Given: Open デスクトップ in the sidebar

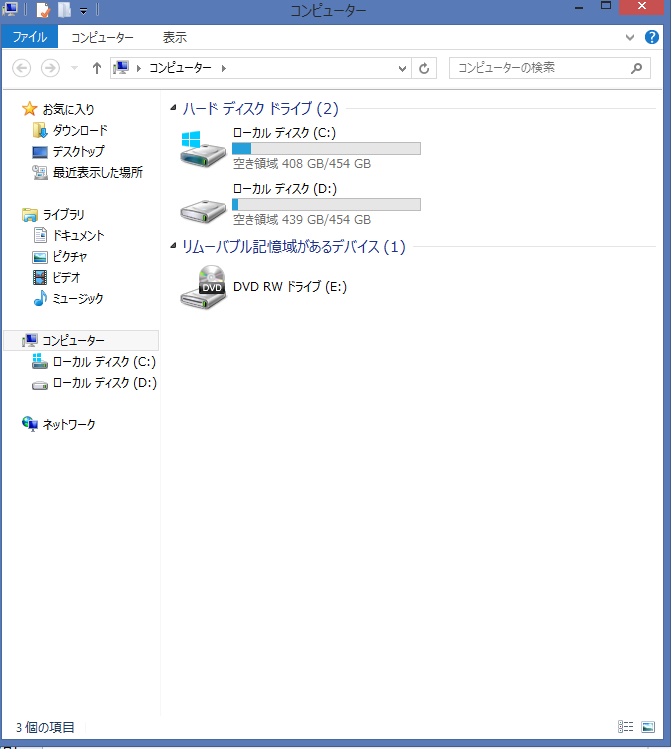Looking at the screenshot, I should pos(78,151).
